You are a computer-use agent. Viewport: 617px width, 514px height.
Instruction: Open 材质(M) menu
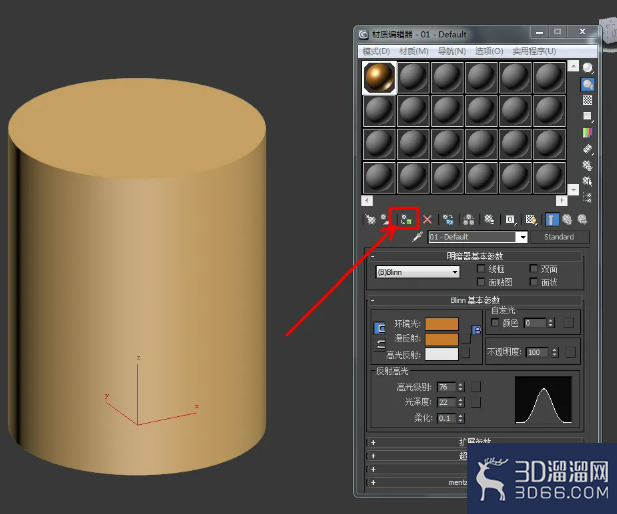pyautogui.click(x=414, y=51)
